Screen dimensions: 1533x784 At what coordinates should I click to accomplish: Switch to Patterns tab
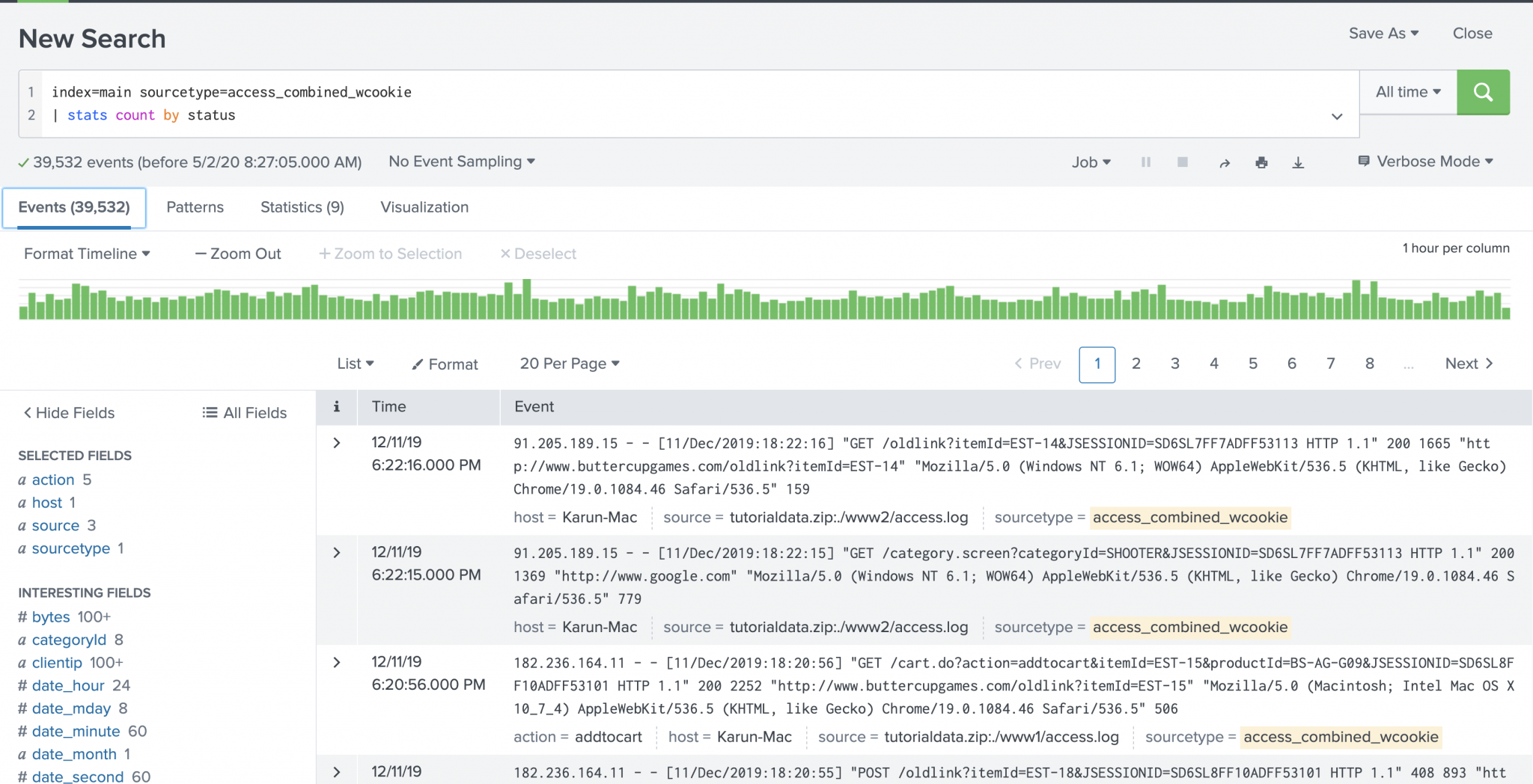195,207
